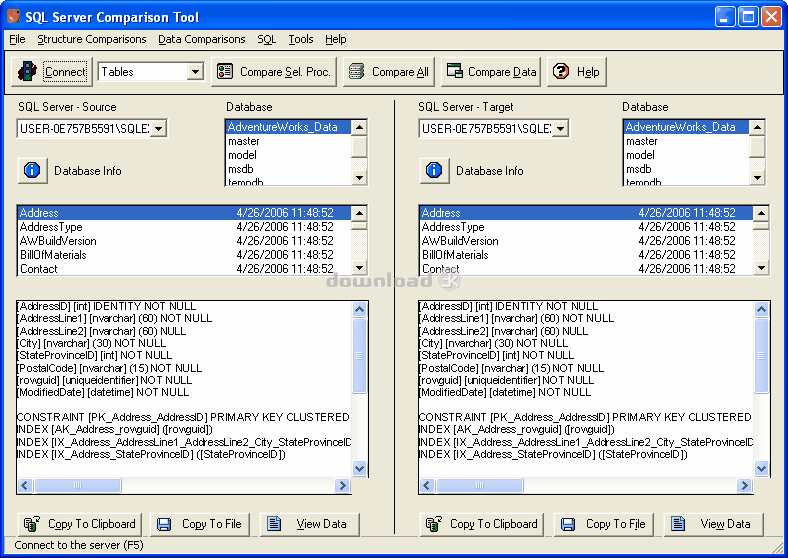Click the Compare Data window icon
Viewport: 788px width, 558px height.
tap(454, 70)
